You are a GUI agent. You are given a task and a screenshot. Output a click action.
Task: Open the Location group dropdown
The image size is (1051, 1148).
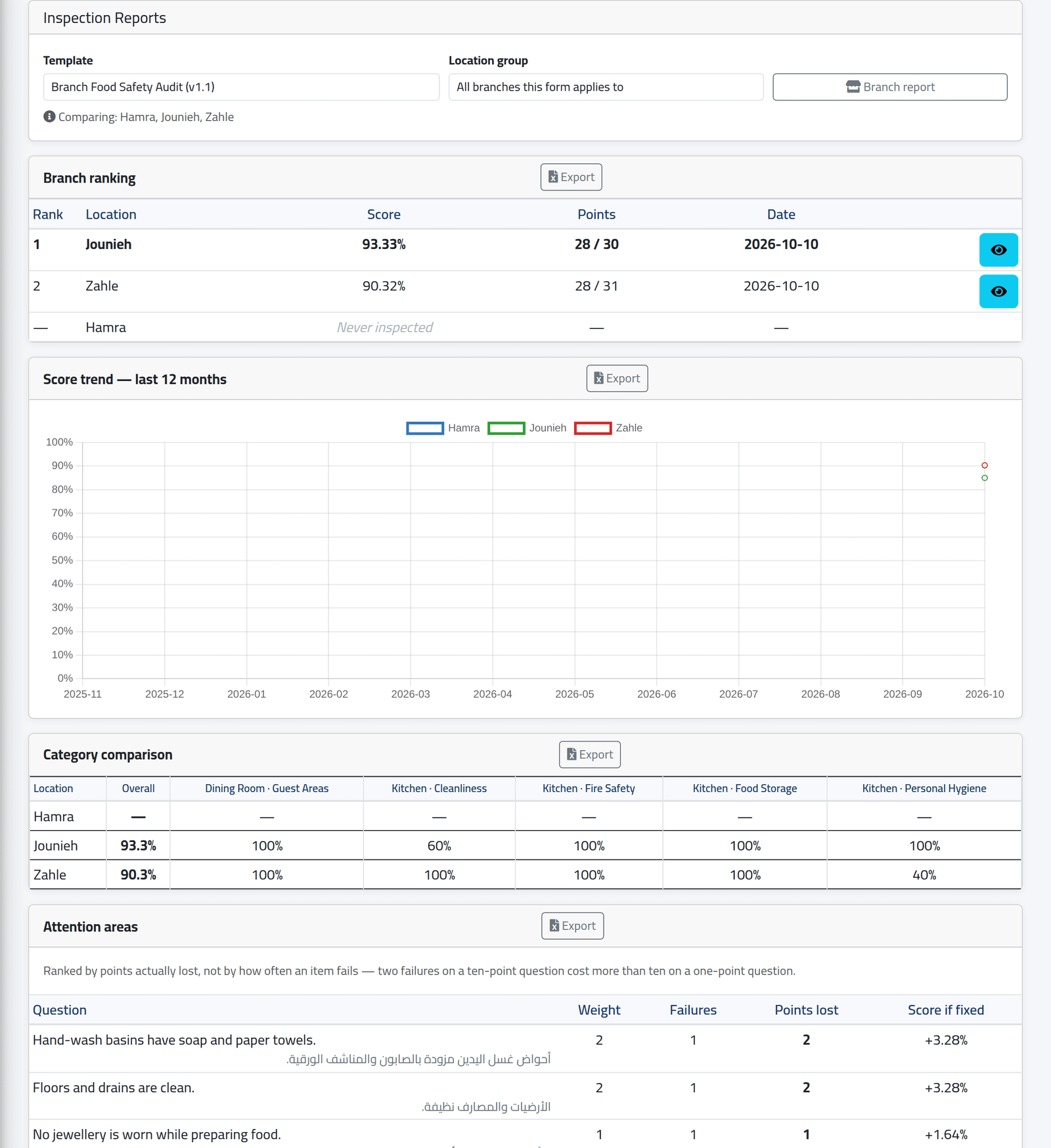[x=606, y=87]
